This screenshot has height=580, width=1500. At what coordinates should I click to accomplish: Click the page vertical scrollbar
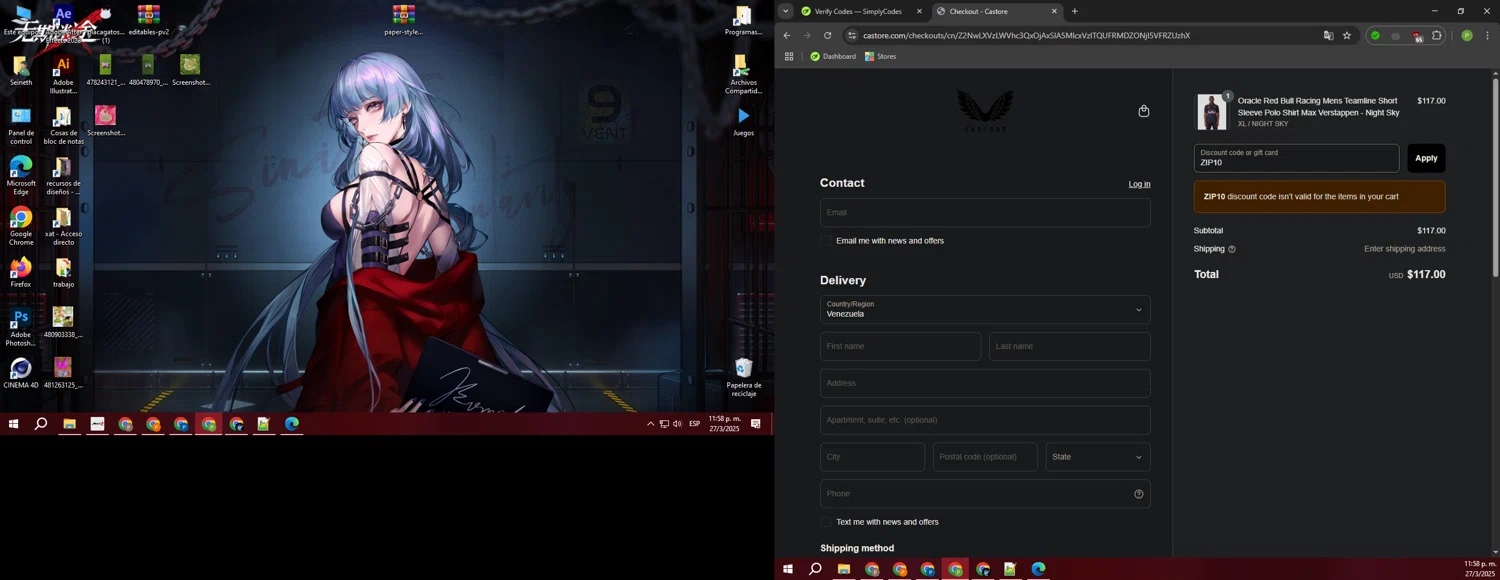(1495, 175)
